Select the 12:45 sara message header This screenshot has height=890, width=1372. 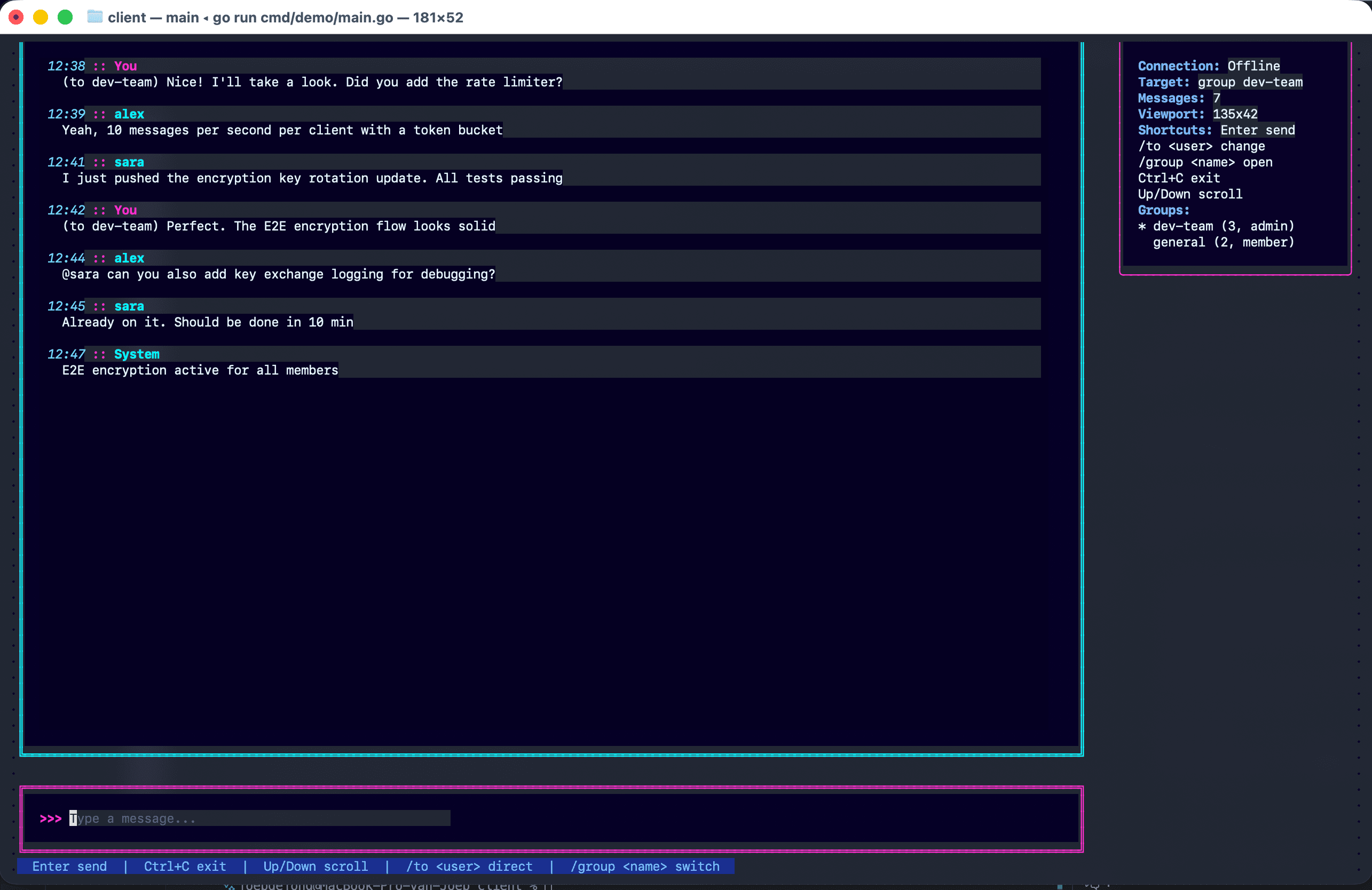(96, 306)
